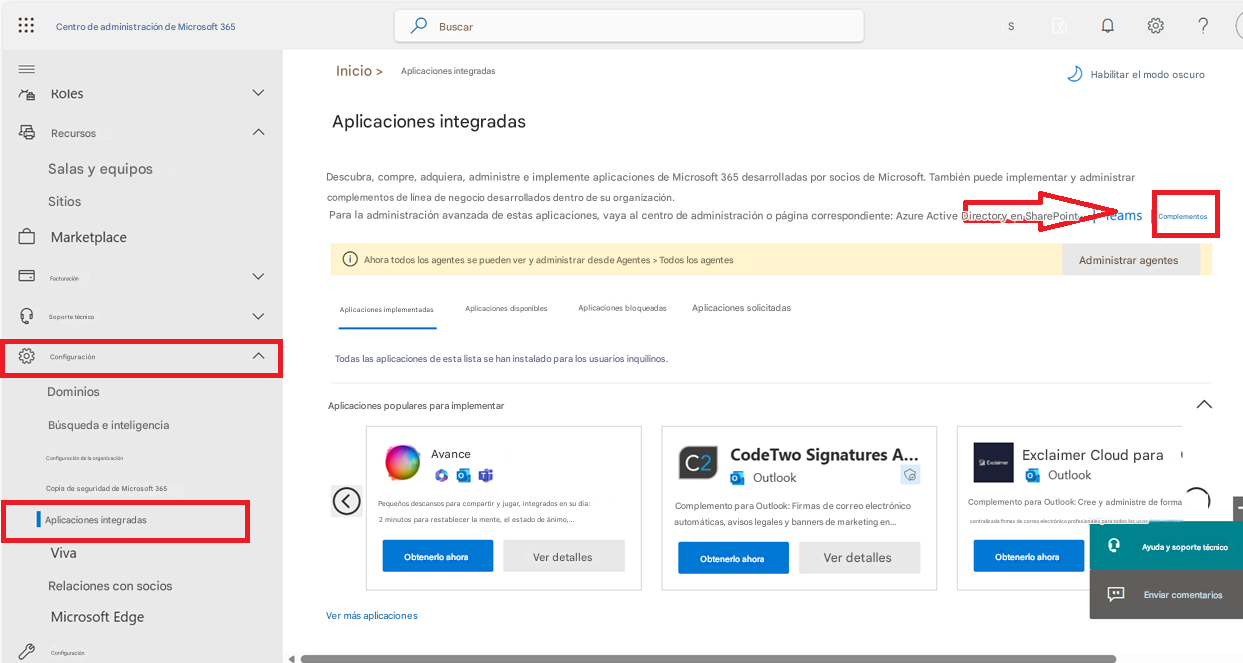Click the Outlook icon on the CodeTwo card
This screenshot has height=663, width=1243.
coord(738,477)
